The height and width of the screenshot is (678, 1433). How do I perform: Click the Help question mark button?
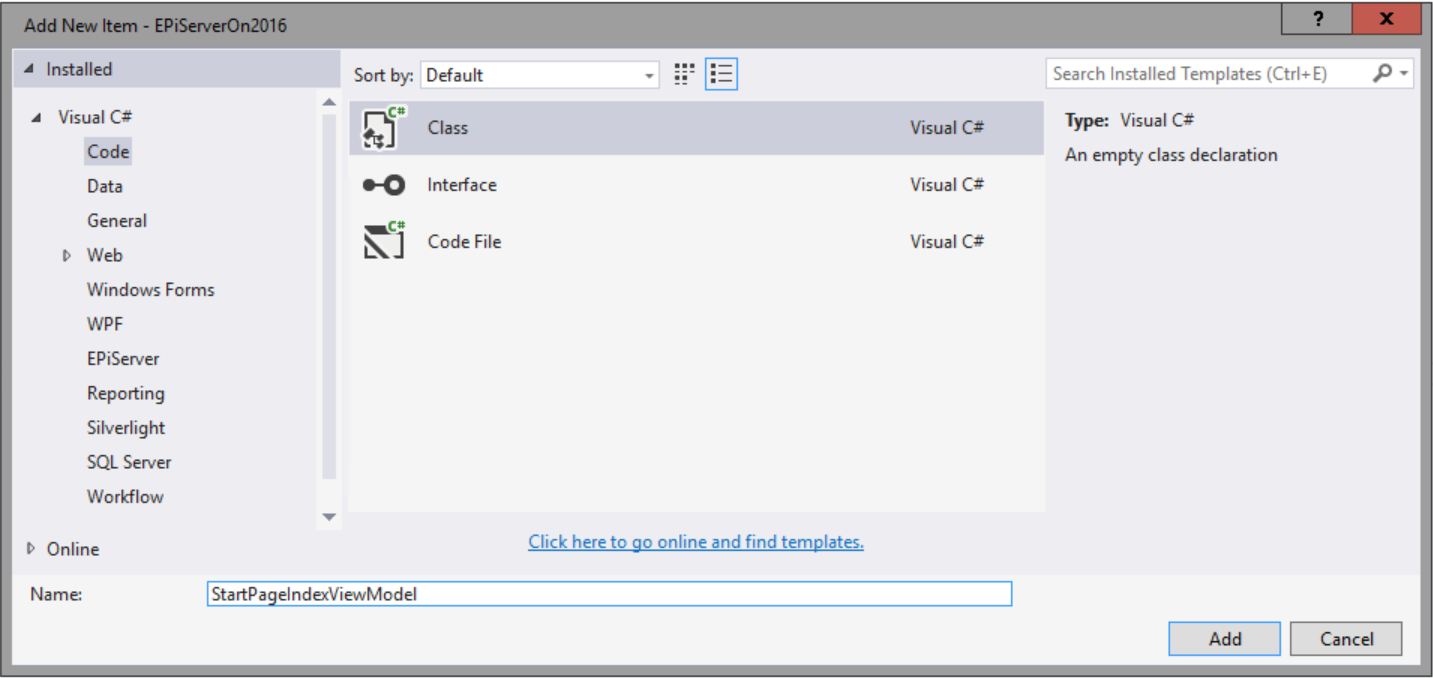(x=1318, y=20)
